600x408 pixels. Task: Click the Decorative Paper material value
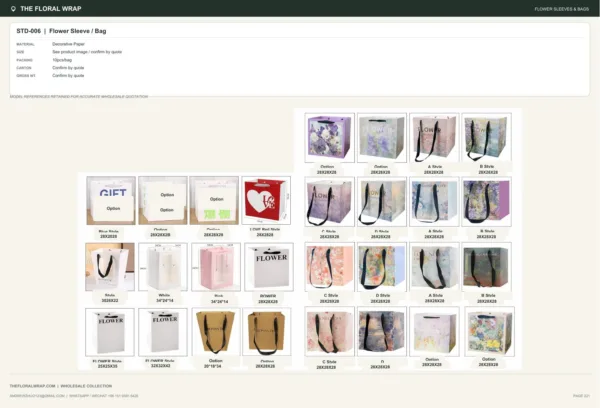click(x=68, y=44)
